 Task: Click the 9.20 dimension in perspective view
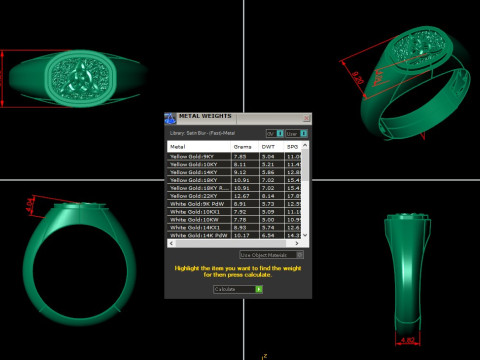[x=358, y=78]
